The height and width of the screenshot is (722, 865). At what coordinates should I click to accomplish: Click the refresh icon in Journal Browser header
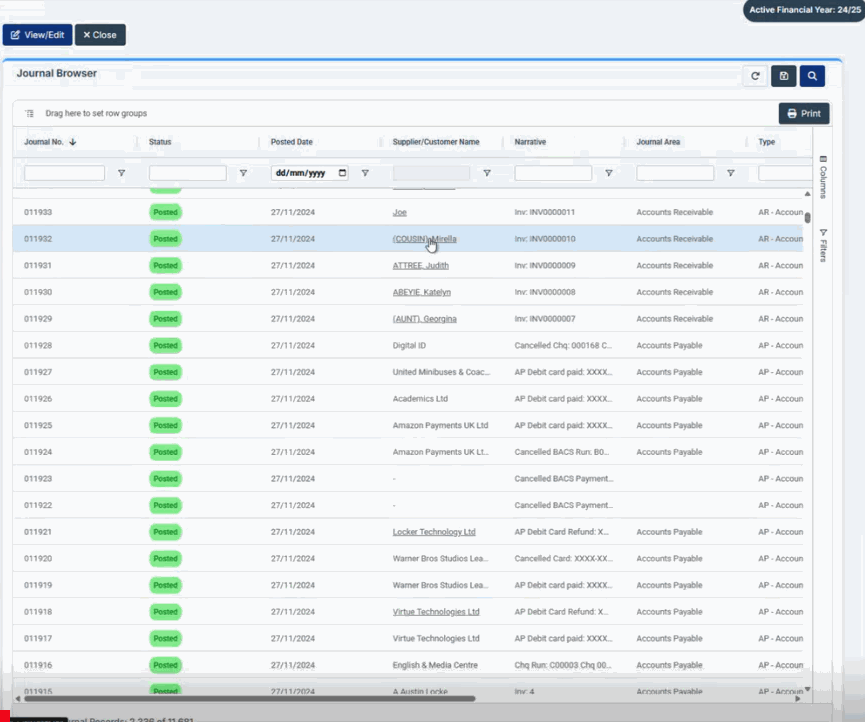click(x=755, y=76)
